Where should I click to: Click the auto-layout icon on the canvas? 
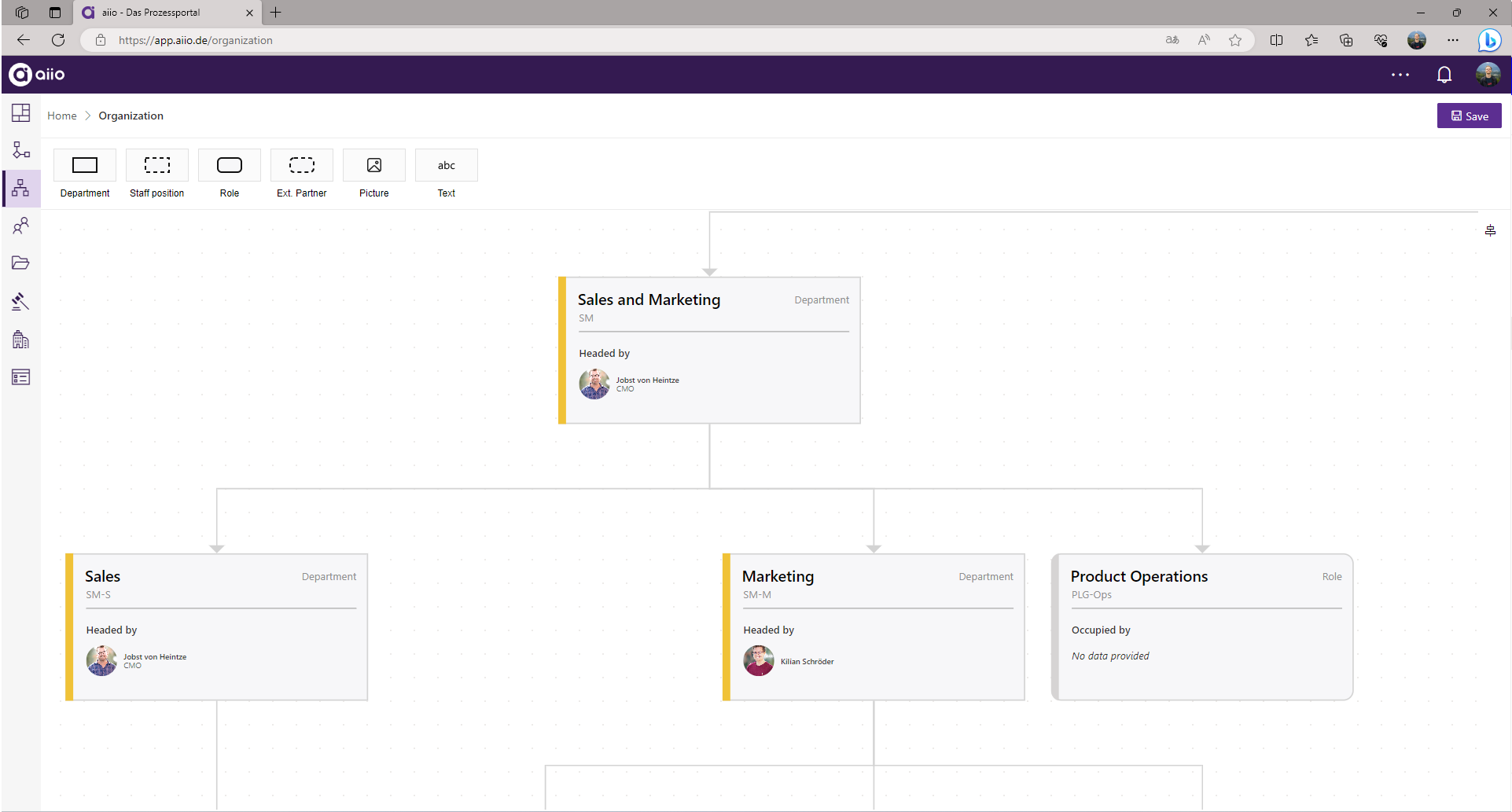point(1490,230)
